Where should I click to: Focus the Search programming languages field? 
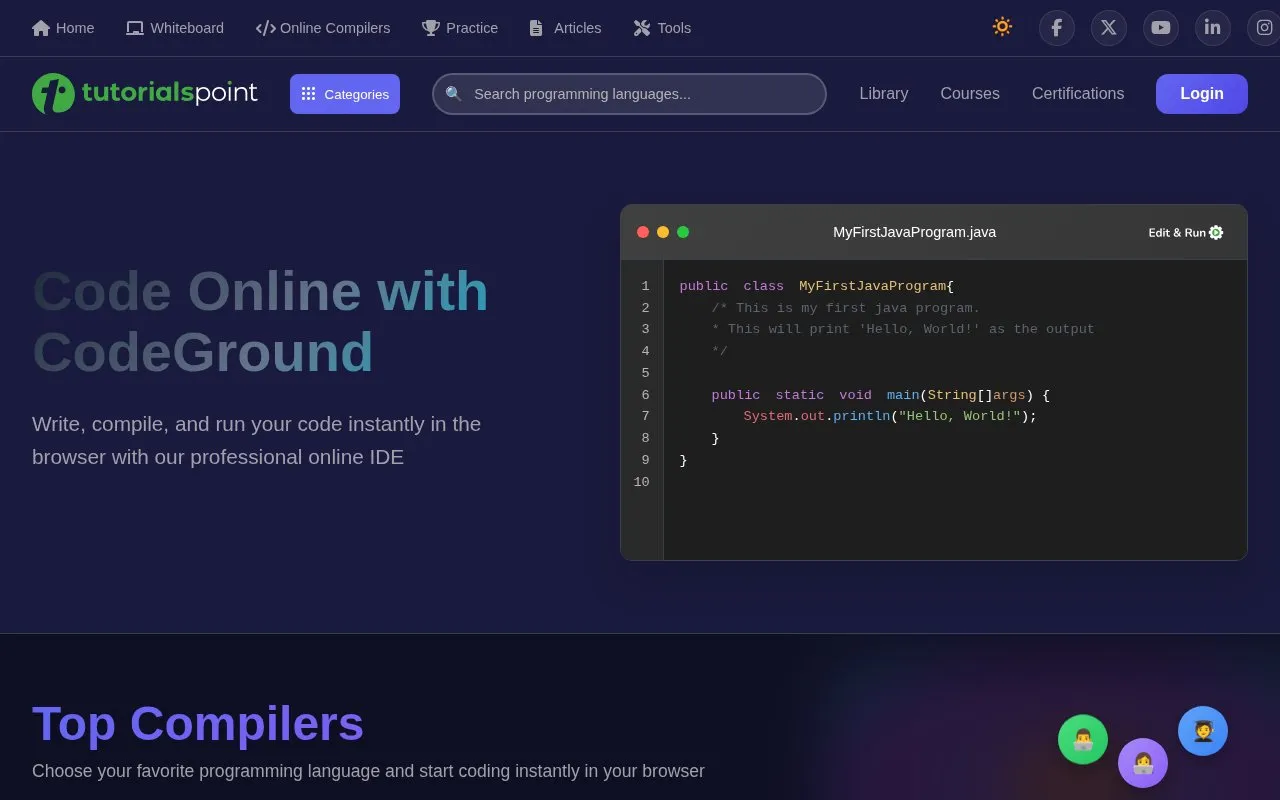pos(629,94)
